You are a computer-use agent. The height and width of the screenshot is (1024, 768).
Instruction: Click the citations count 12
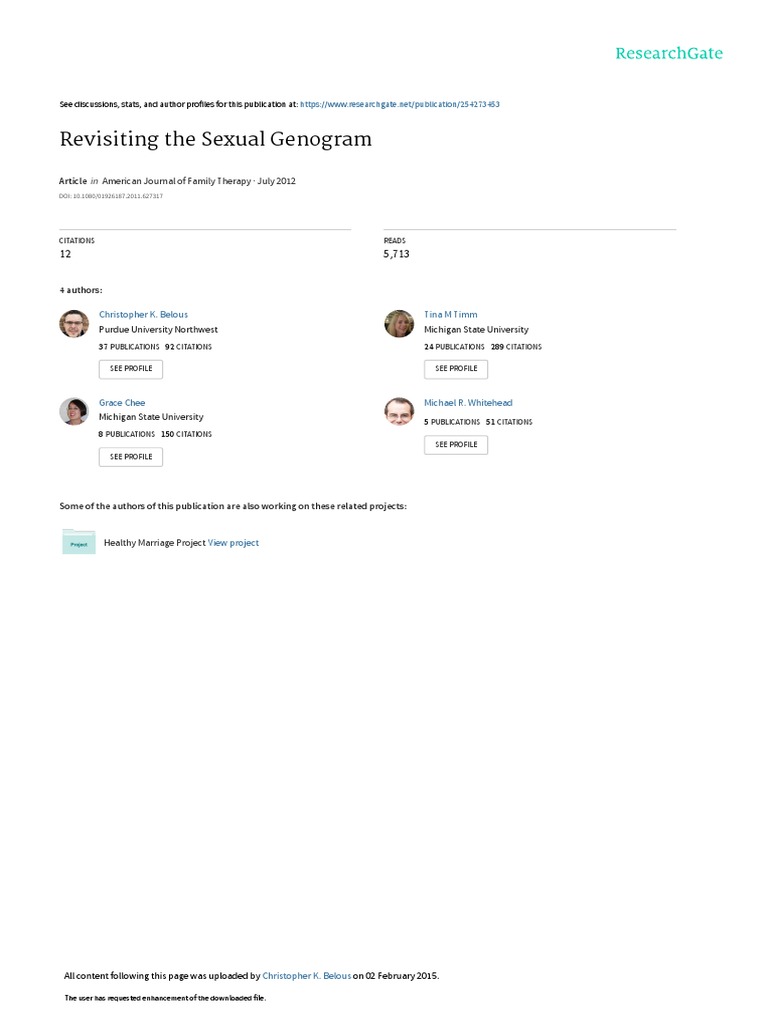coord(66,254)
